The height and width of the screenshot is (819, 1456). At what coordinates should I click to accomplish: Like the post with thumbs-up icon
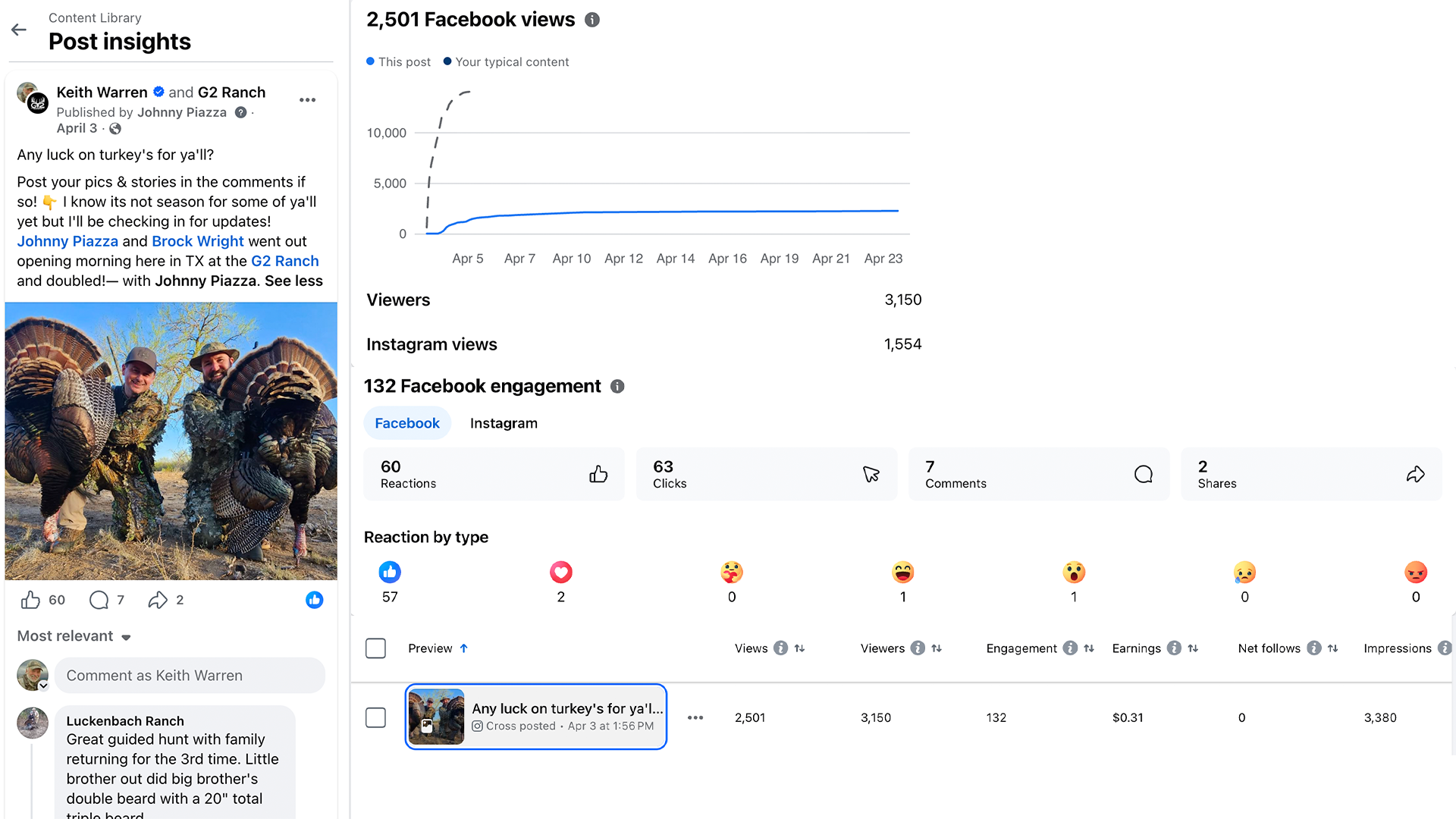click(x=30, y=600)
